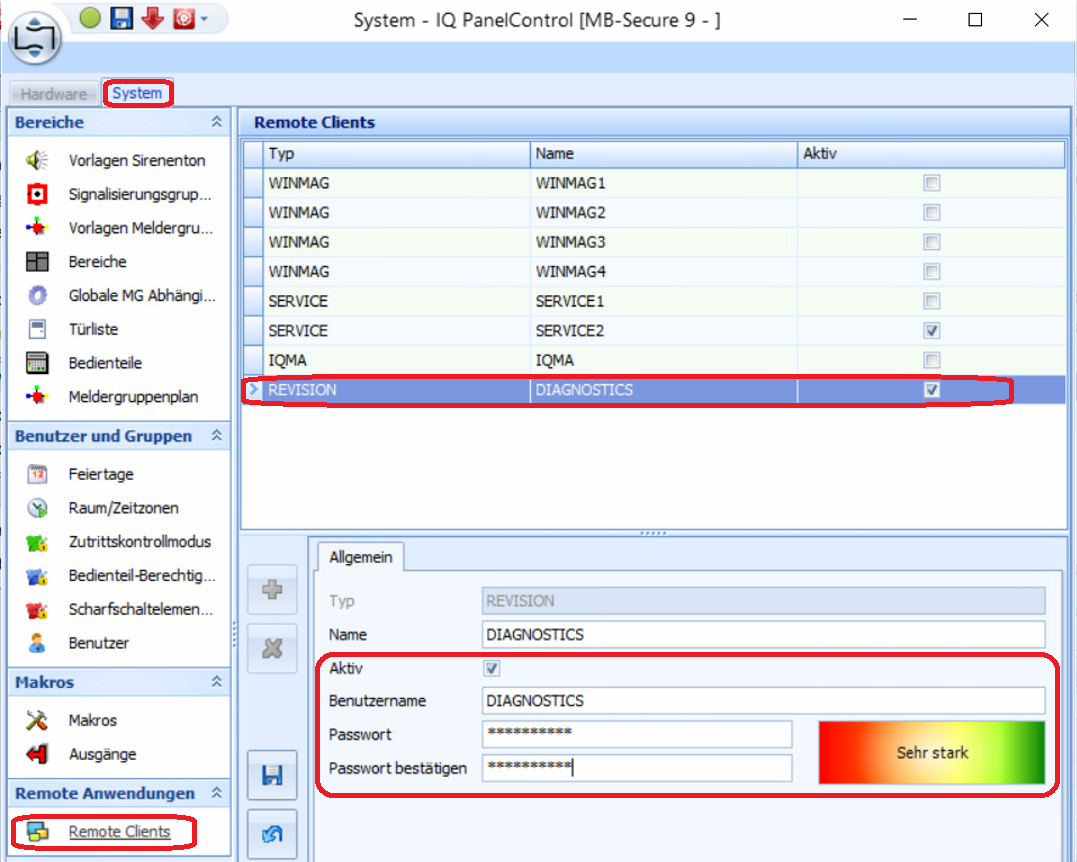The width and height of the screenshot is (1077, 862).
Task: Click the Globale MG Abhängigkeiten icon
Action: (x=37, y=295)
